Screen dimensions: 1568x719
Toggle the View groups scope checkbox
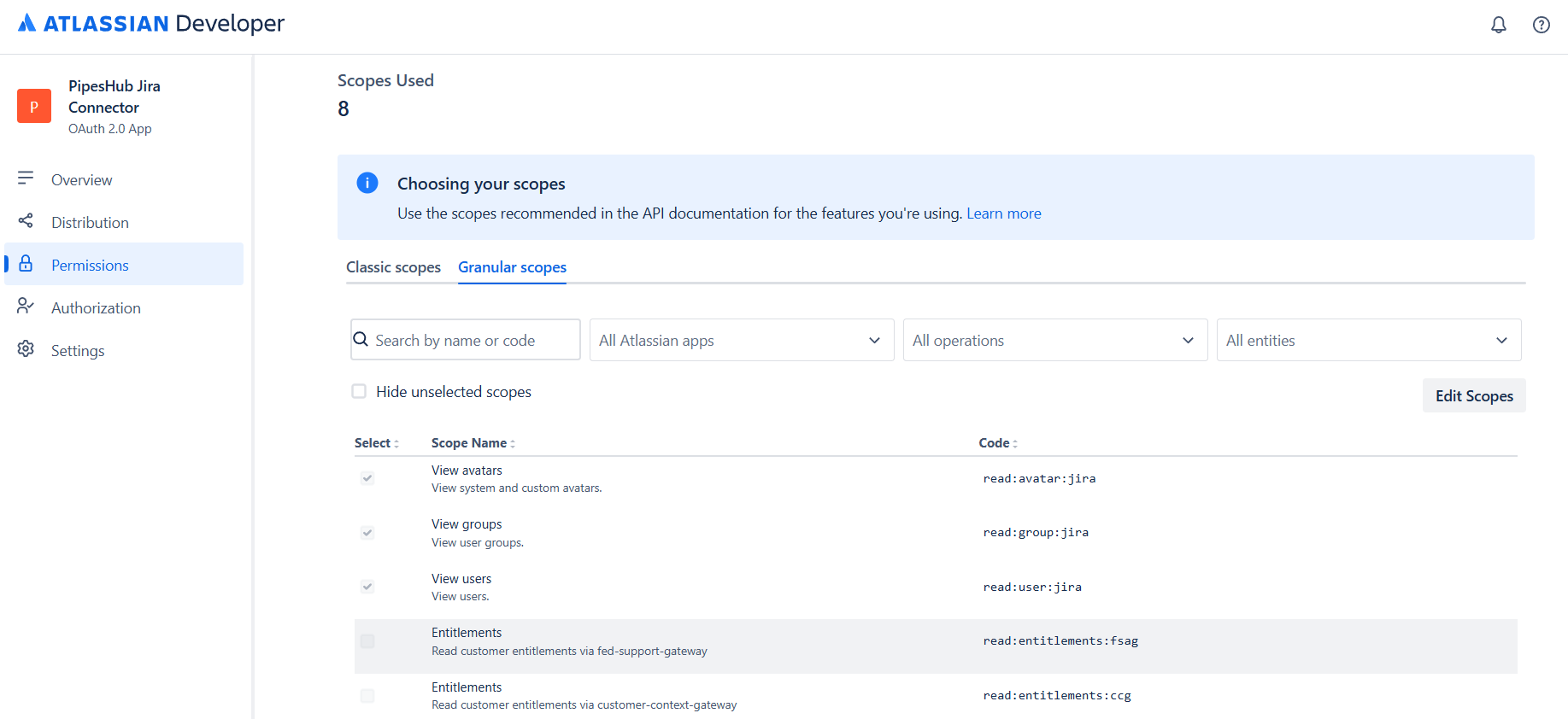367,533
